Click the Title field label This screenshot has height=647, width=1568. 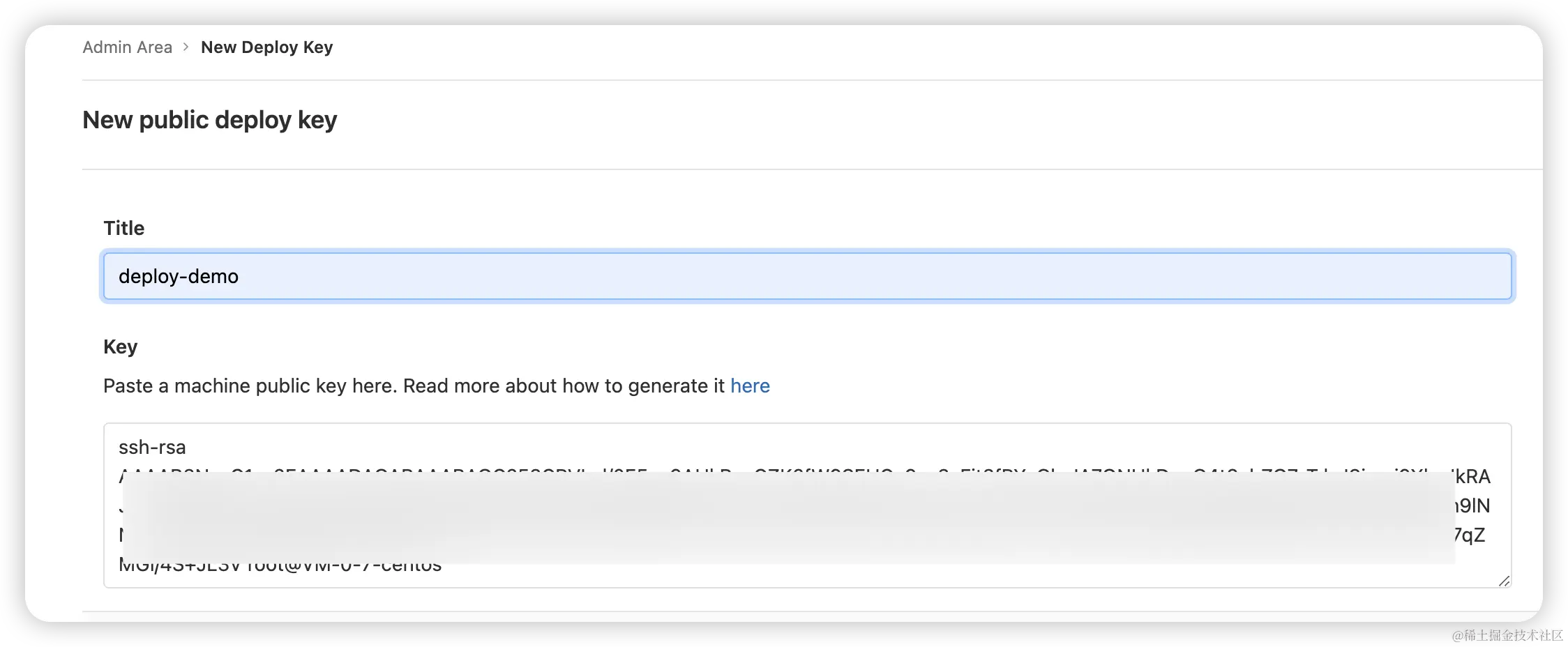[x=123, y=228]
